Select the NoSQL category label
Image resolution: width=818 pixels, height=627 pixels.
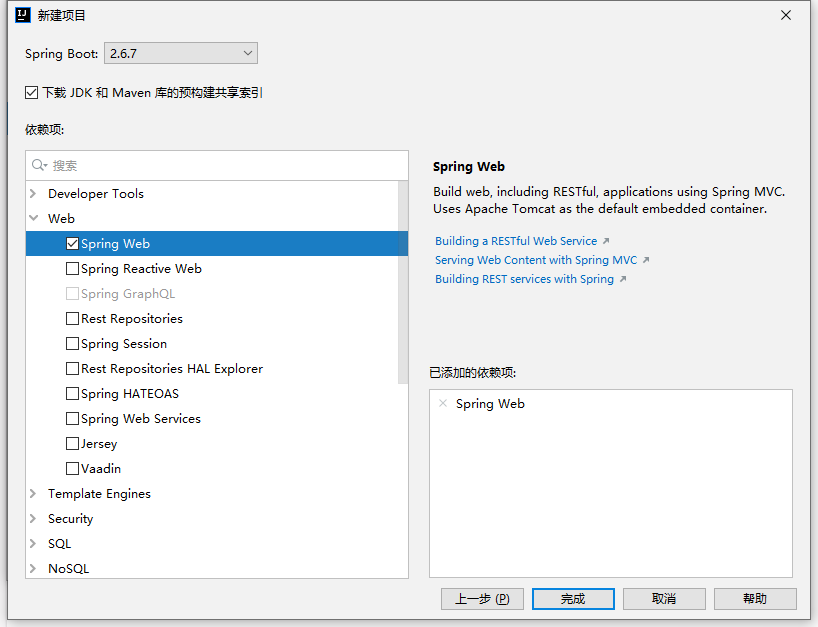(x=68, y=569)
